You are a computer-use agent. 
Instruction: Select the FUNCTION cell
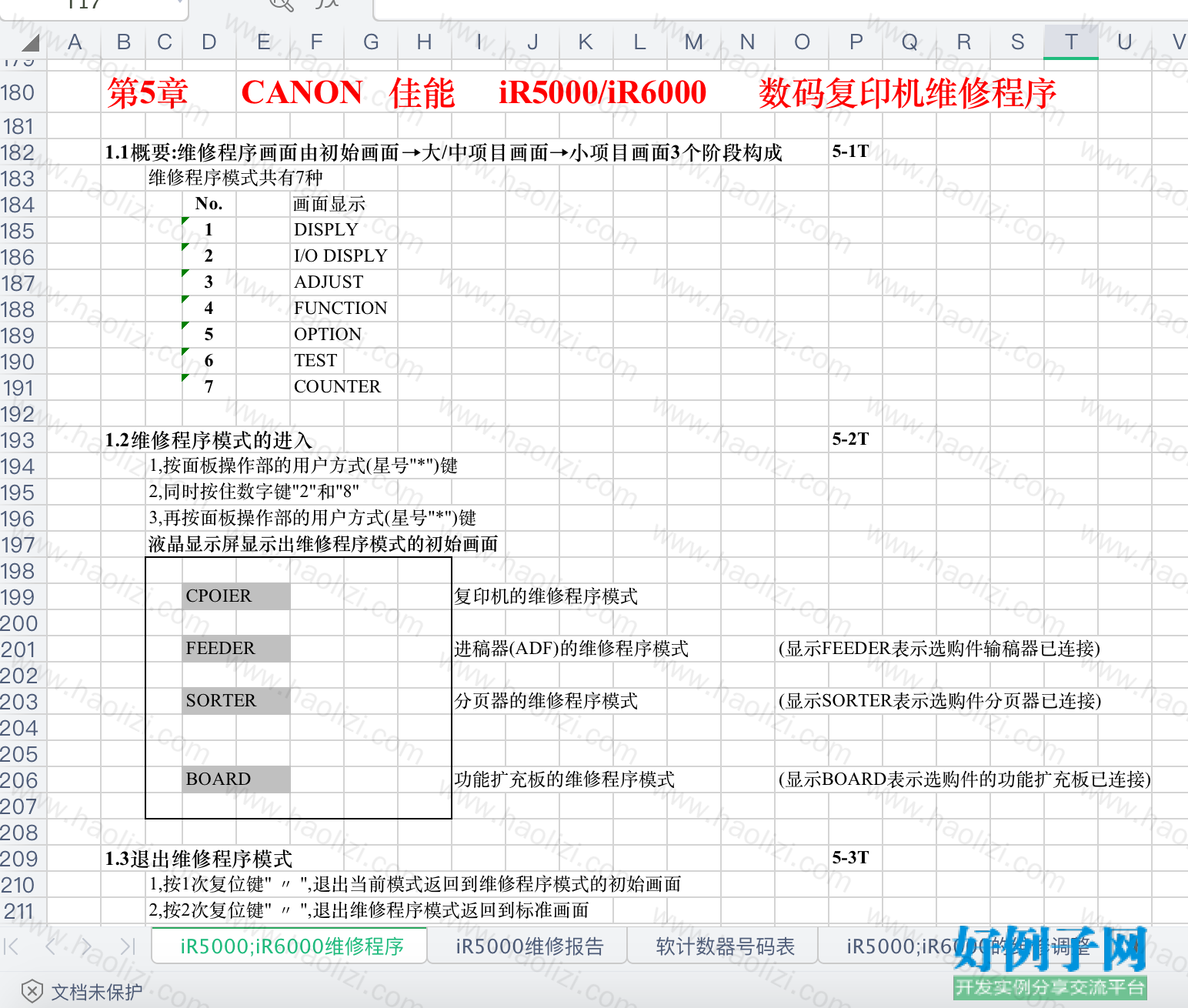pos(341,309)
